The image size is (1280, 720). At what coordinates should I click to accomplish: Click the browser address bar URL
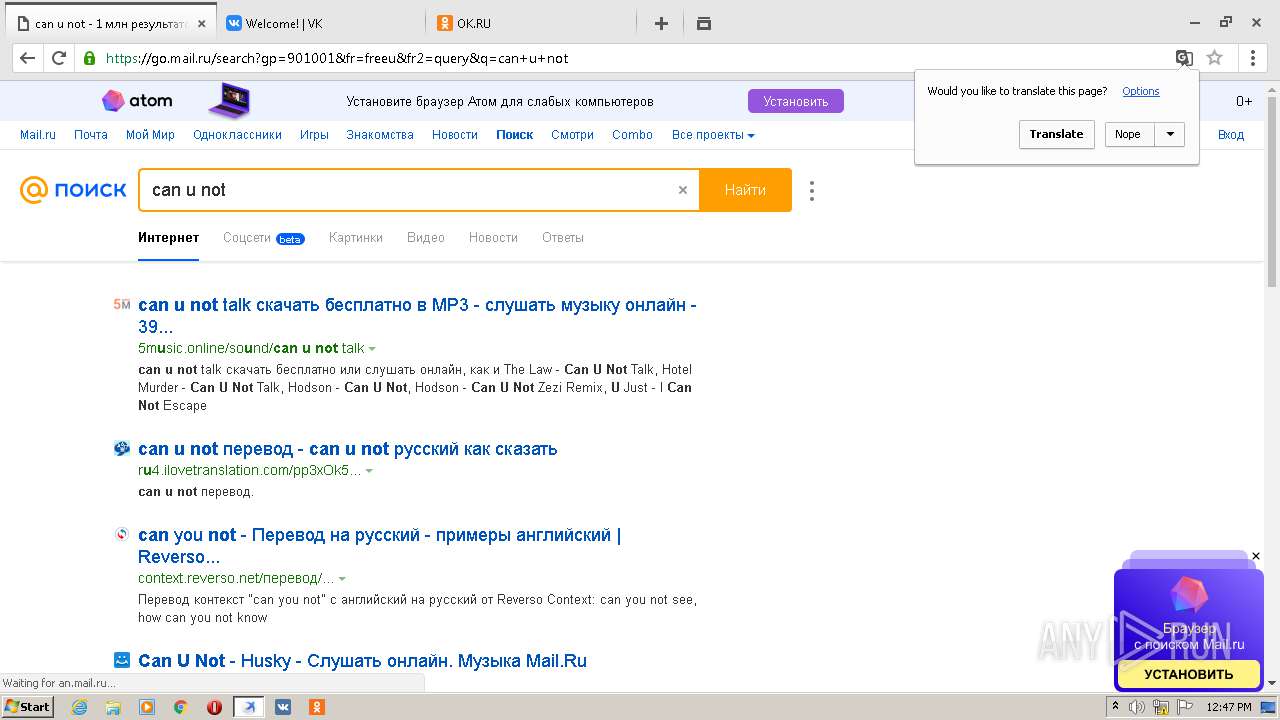point(337,58)
